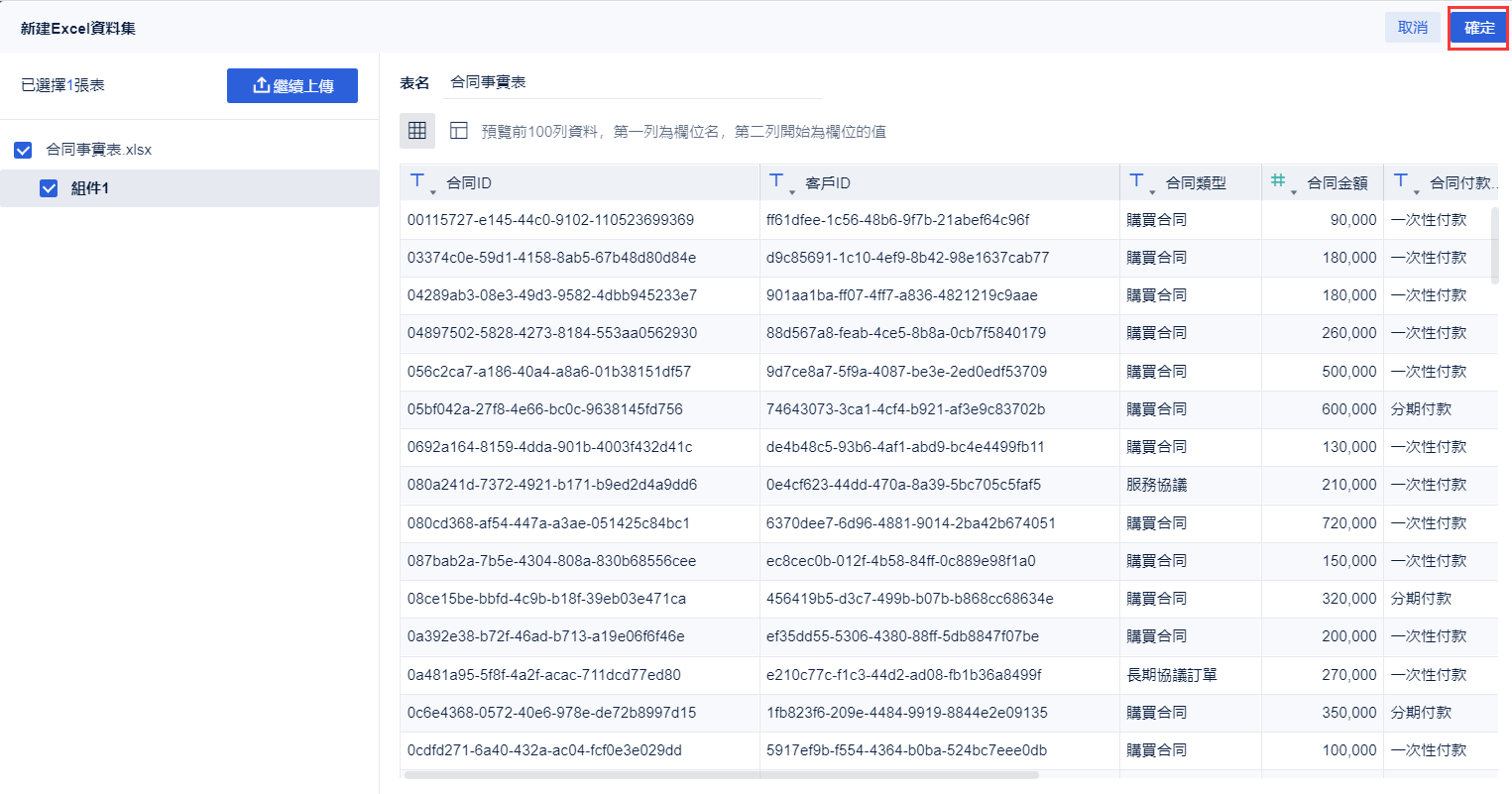
Task: Open the 客戶ID text type icon dropdown
Action: click(780, 182)
